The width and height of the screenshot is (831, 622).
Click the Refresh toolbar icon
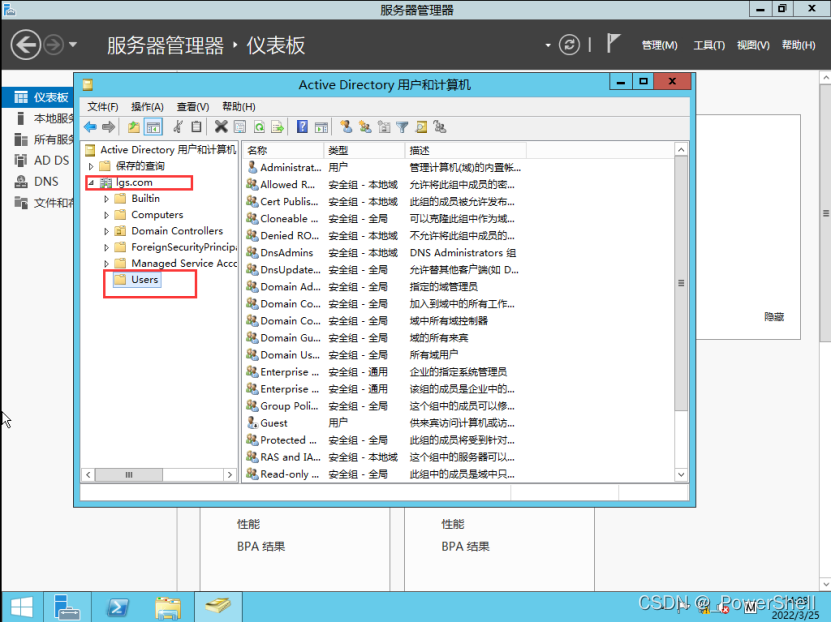[x=259, y=127]
